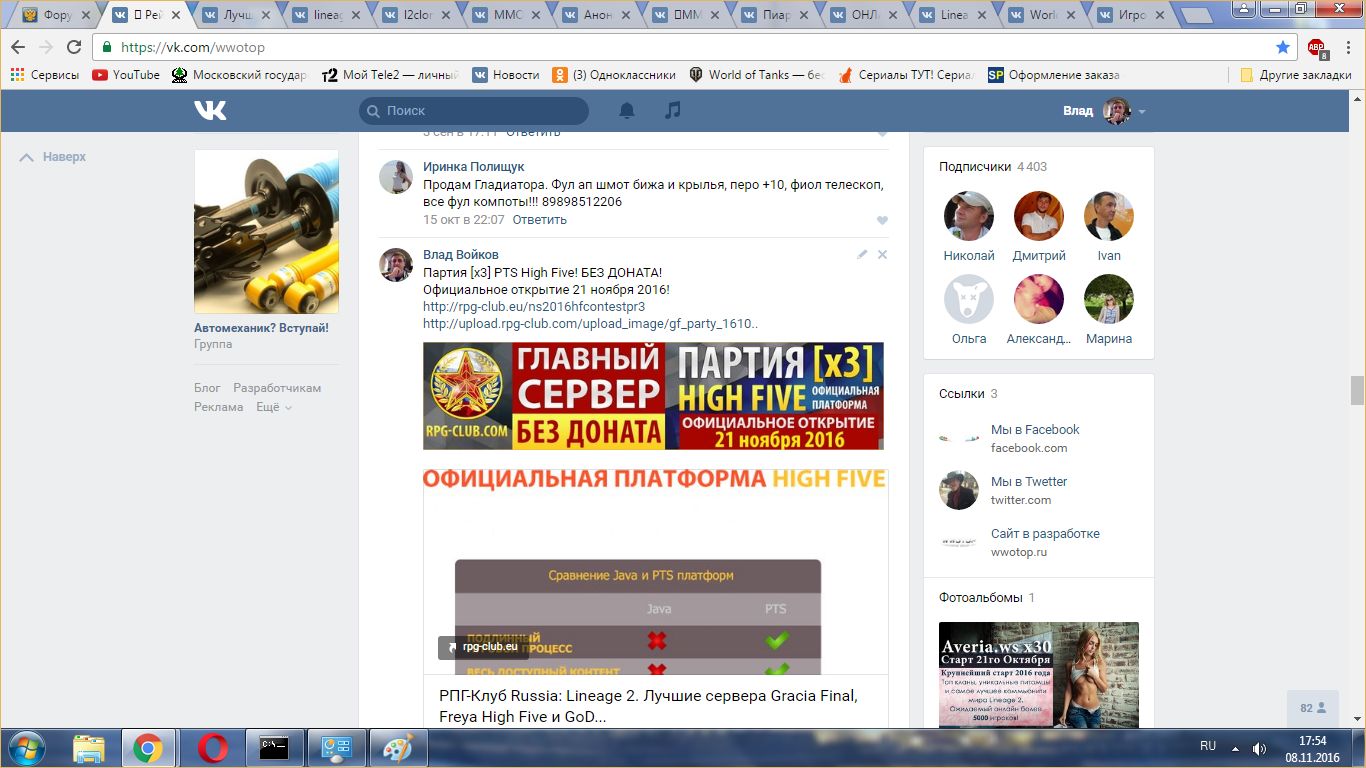This screenshot has height=768, width=1366.
Task: Switch to Chrome in taskbar
Action: tap(148, 748)
